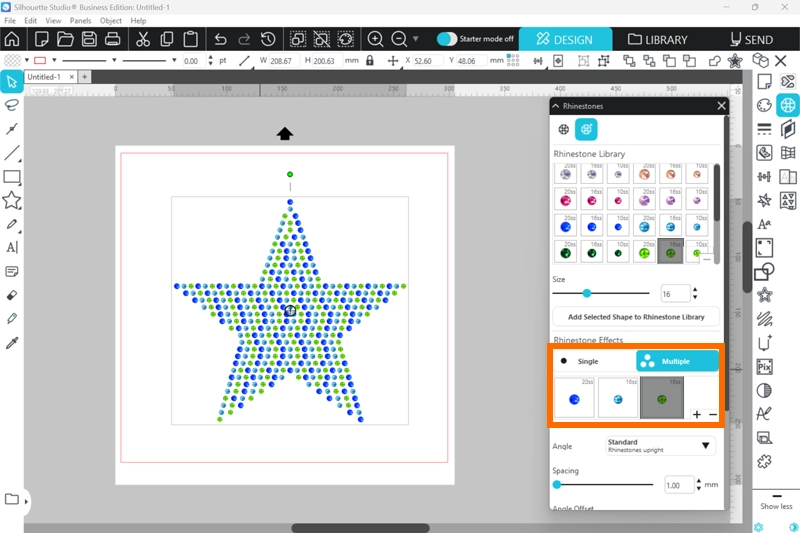The width and height of the screenshot is (800, 533).
Task: Click the Spacing value input field
Action: [676, 485]
